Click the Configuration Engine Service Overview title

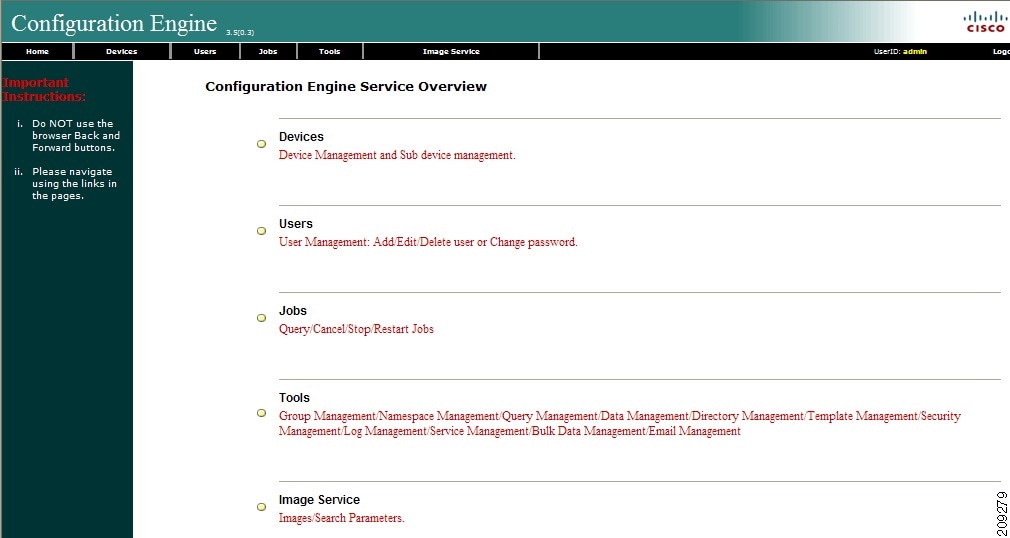tap(346, 86)
